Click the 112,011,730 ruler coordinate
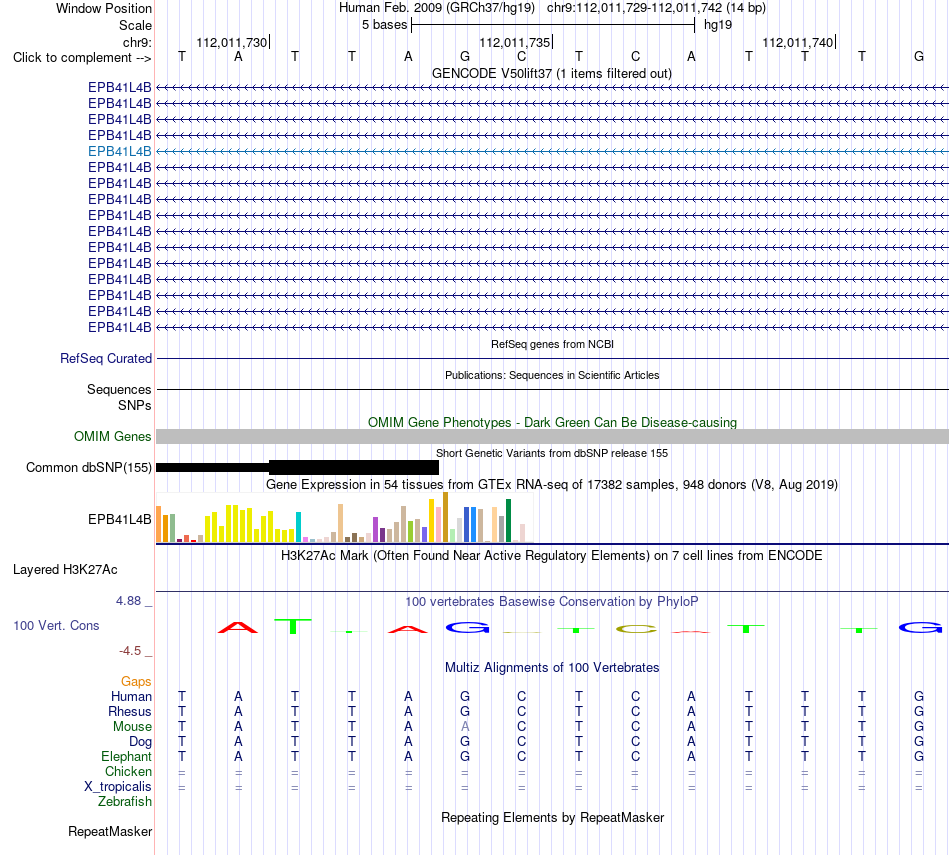This screenshot has width=950, height=855. click(231, 42)
